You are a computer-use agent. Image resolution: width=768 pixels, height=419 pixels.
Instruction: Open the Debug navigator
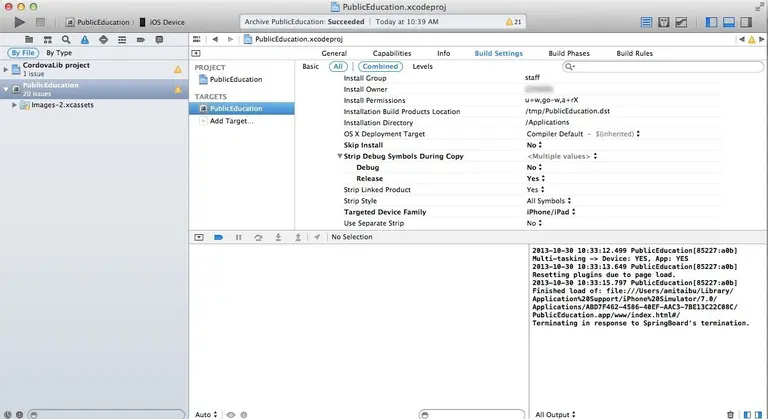pyautogui.click(x=122, y=40)
